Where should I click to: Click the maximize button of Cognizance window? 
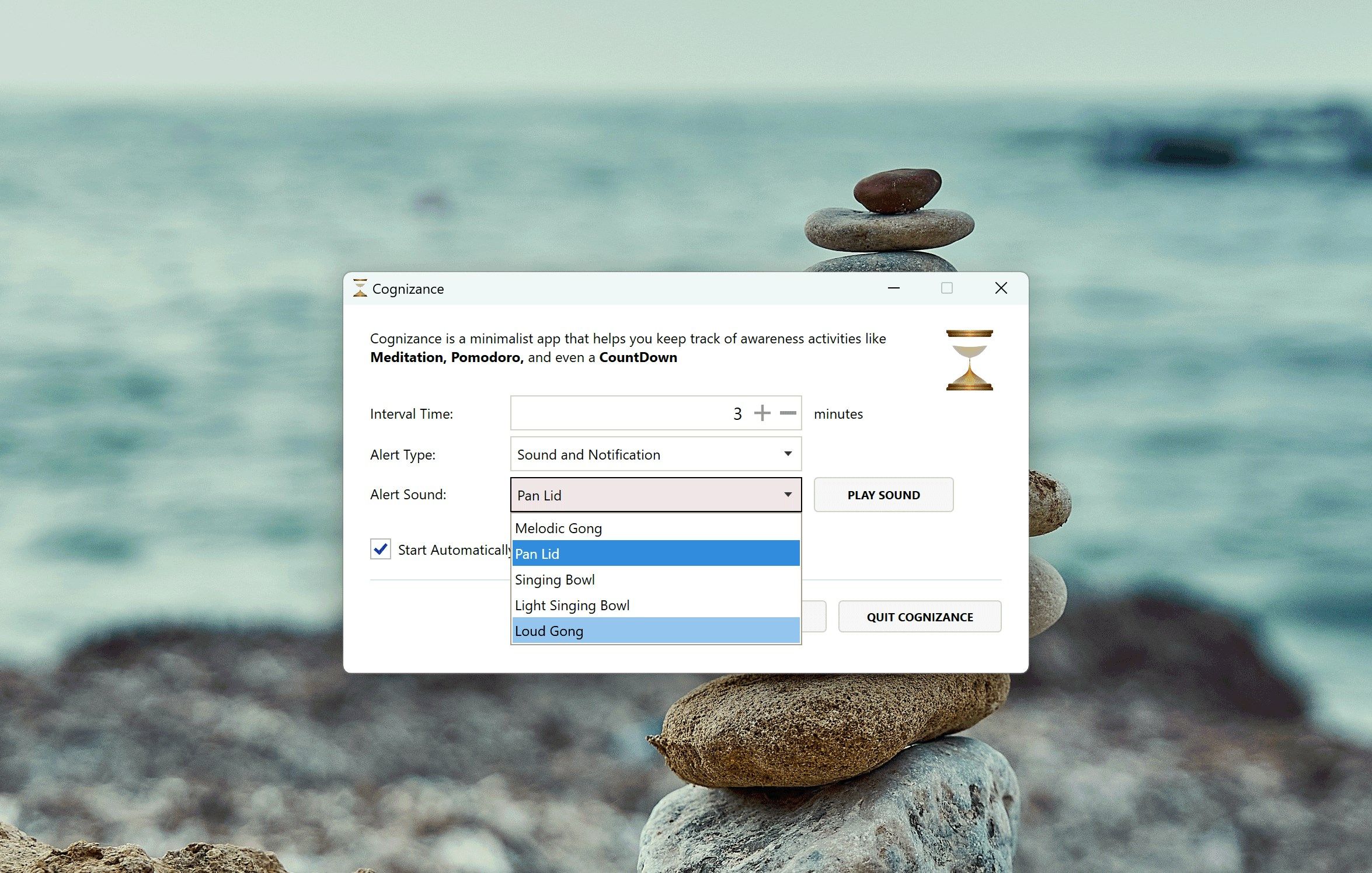click(947, 288)
